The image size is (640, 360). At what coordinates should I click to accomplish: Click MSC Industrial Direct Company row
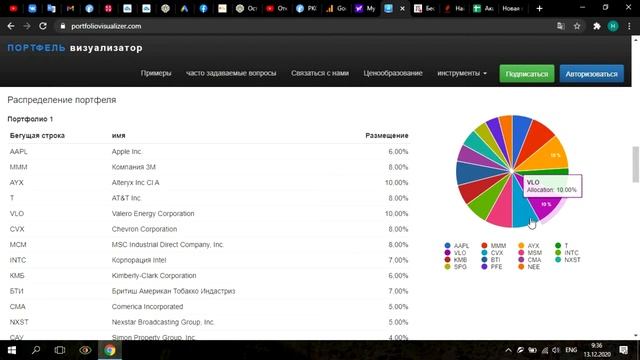(209, 244)
